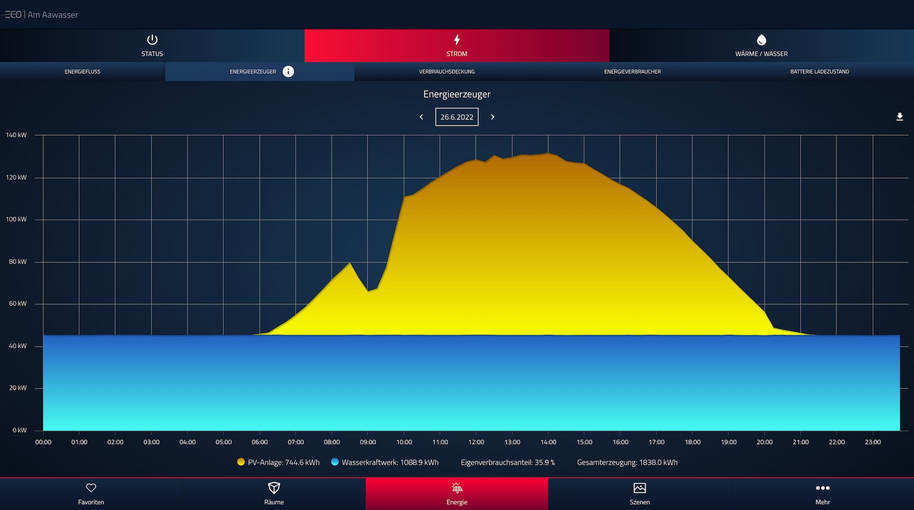
Task: Open info icon next to Energieerzeuger
Action: pyautogui.click(x=288, y=72)
